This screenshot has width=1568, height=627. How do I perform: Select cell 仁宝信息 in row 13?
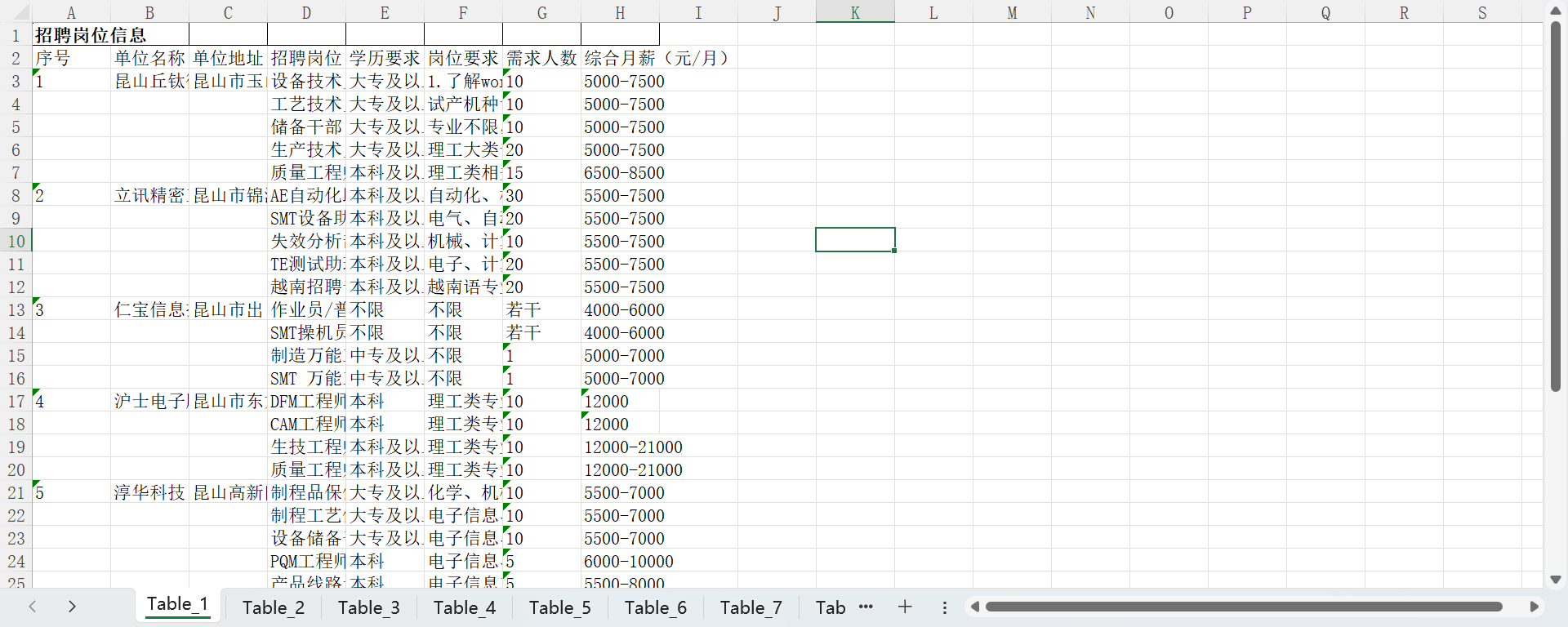(149, 309)
